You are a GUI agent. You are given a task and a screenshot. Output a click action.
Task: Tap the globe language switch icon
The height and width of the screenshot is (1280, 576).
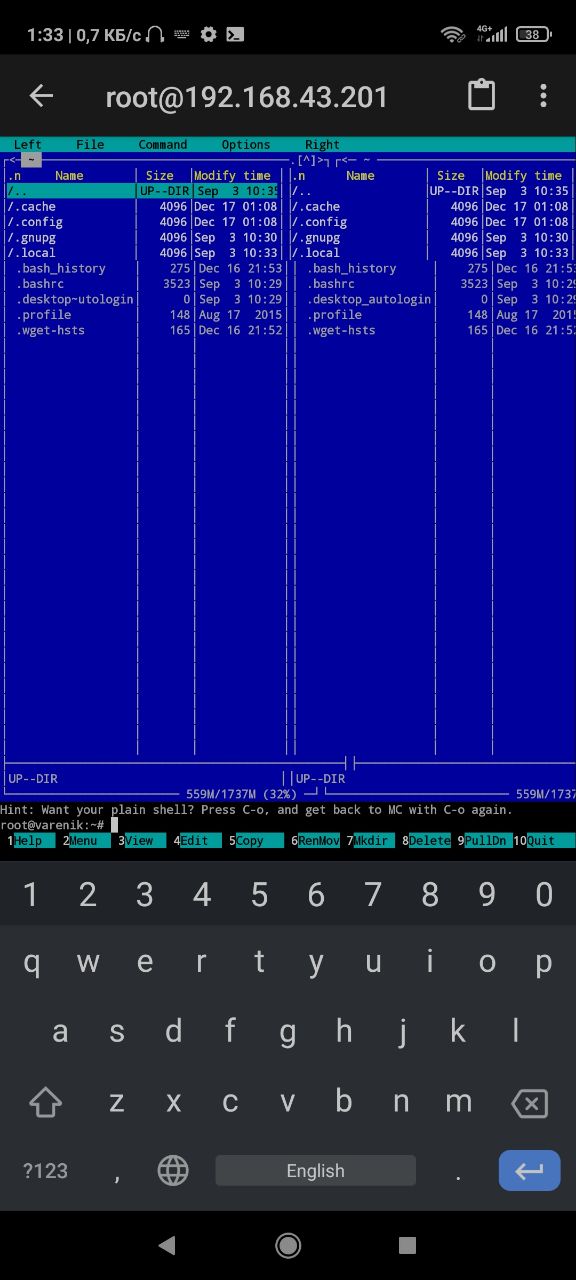[173, 1170]
